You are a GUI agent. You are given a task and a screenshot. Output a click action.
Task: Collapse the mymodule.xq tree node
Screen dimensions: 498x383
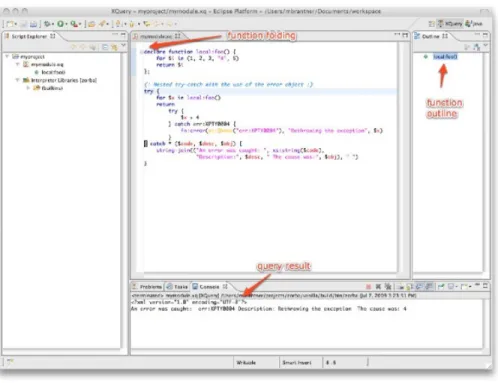click(x=18, y=64)
